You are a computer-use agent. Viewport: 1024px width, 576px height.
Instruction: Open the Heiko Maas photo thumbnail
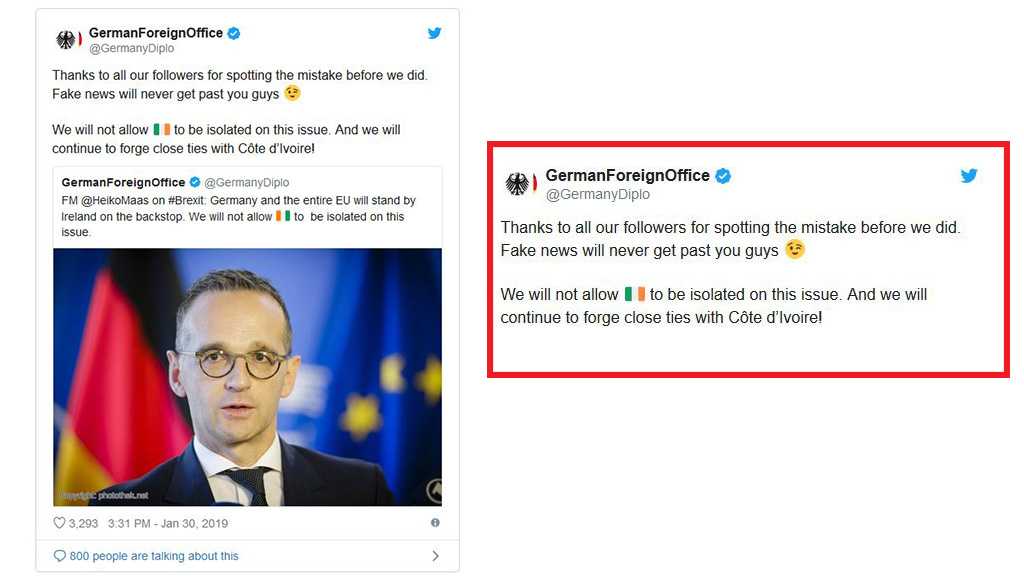click(248, 377)
